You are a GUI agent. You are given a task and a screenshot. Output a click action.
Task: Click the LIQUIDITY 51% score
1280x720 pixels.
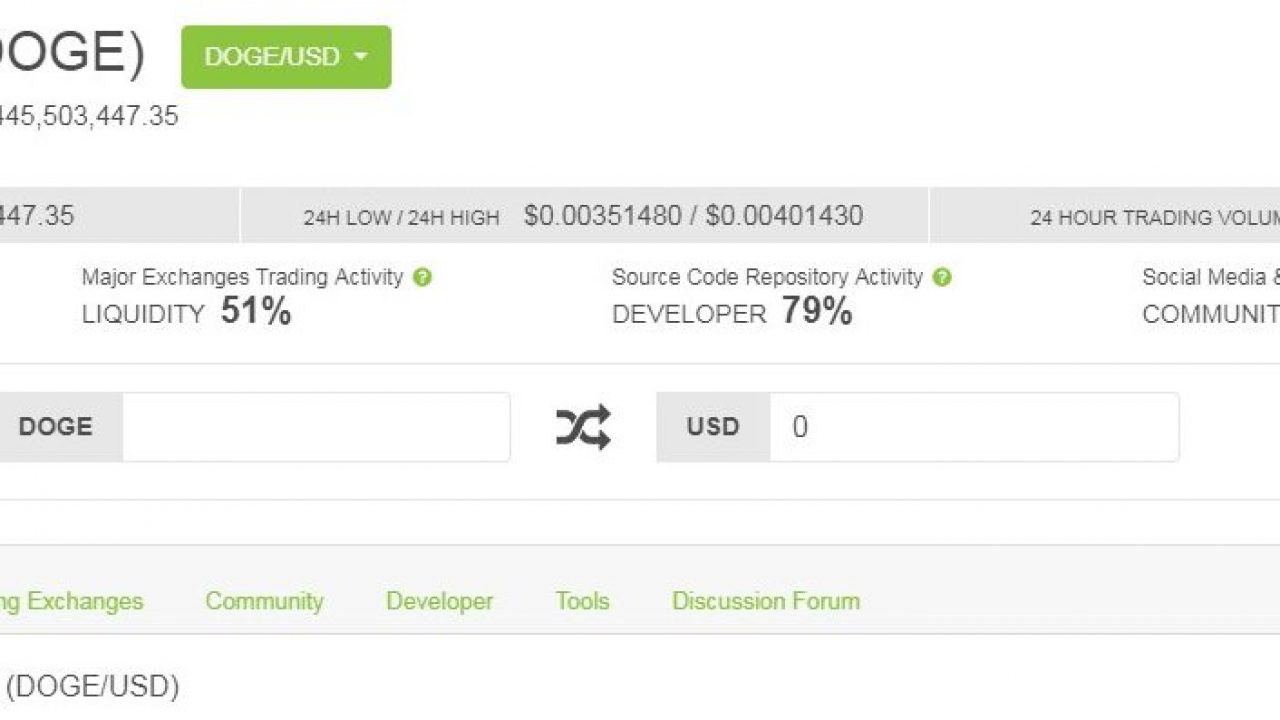pyautogui.click(x=187, y=313)
